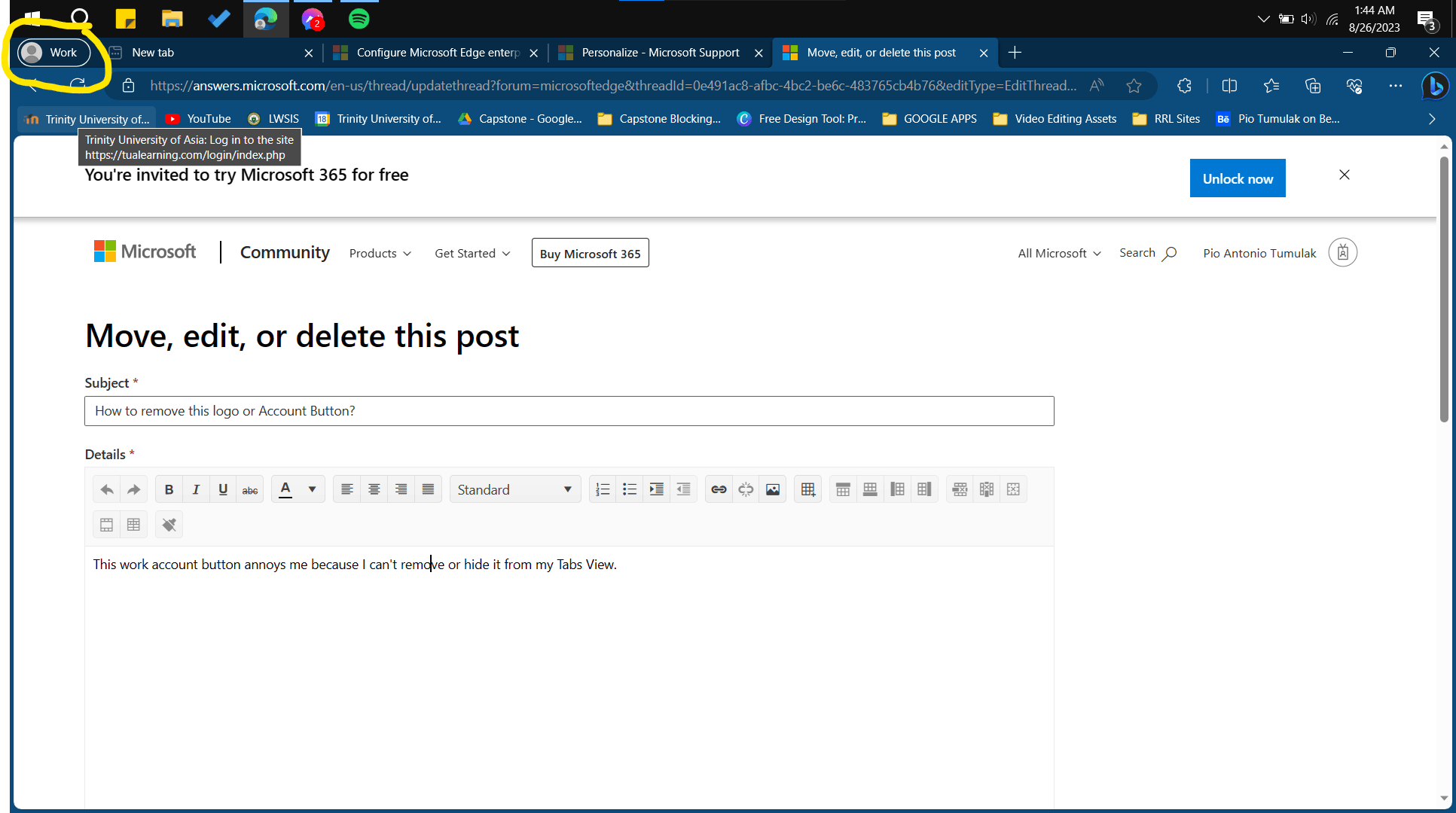Click the Subject input field
This screenshot has height=813, width=1456.
click(x=569, y=411)
